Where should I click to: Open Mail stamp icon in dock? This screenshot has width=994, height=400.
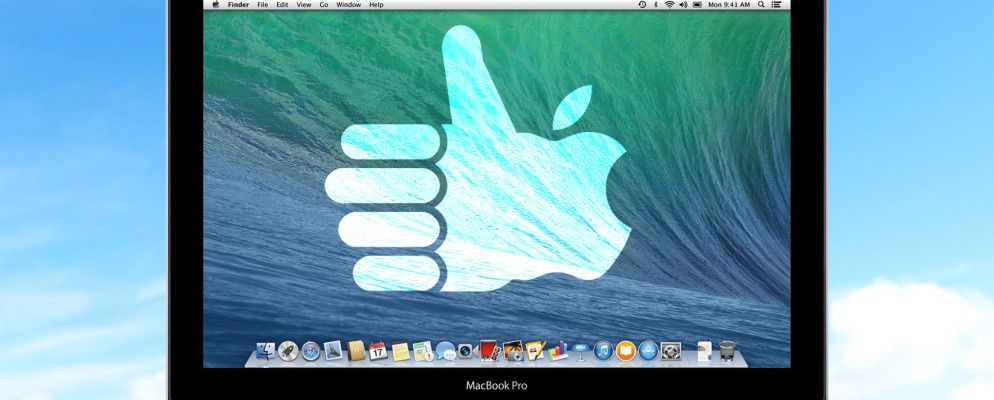point(333,351)
